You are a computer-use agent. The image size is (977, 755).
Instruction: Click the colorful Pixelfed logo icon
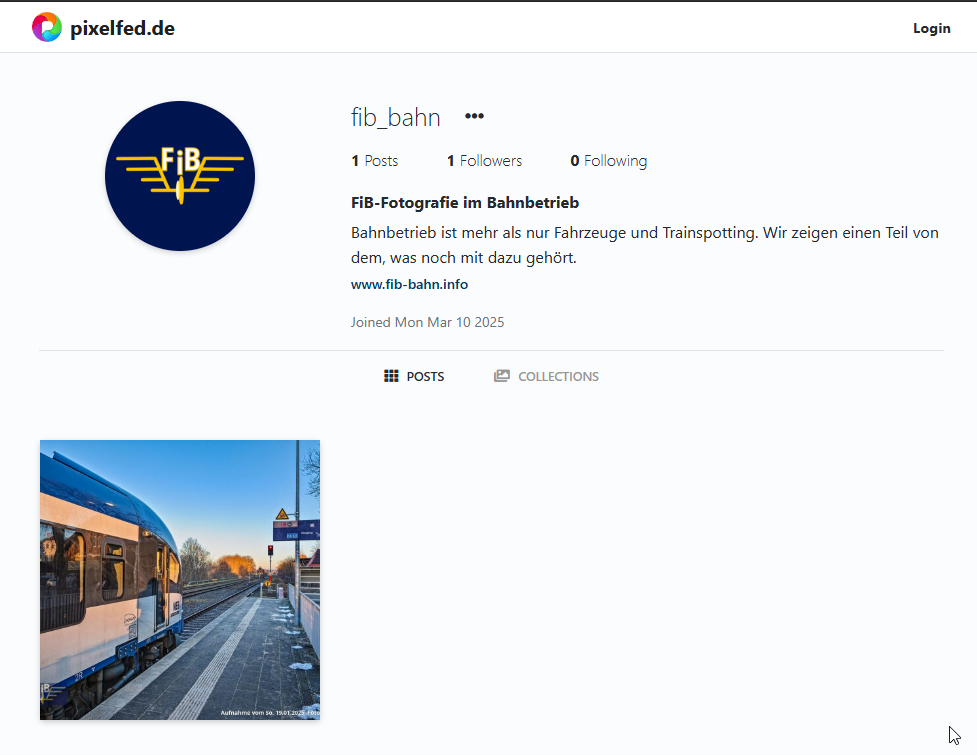[47, 27]
